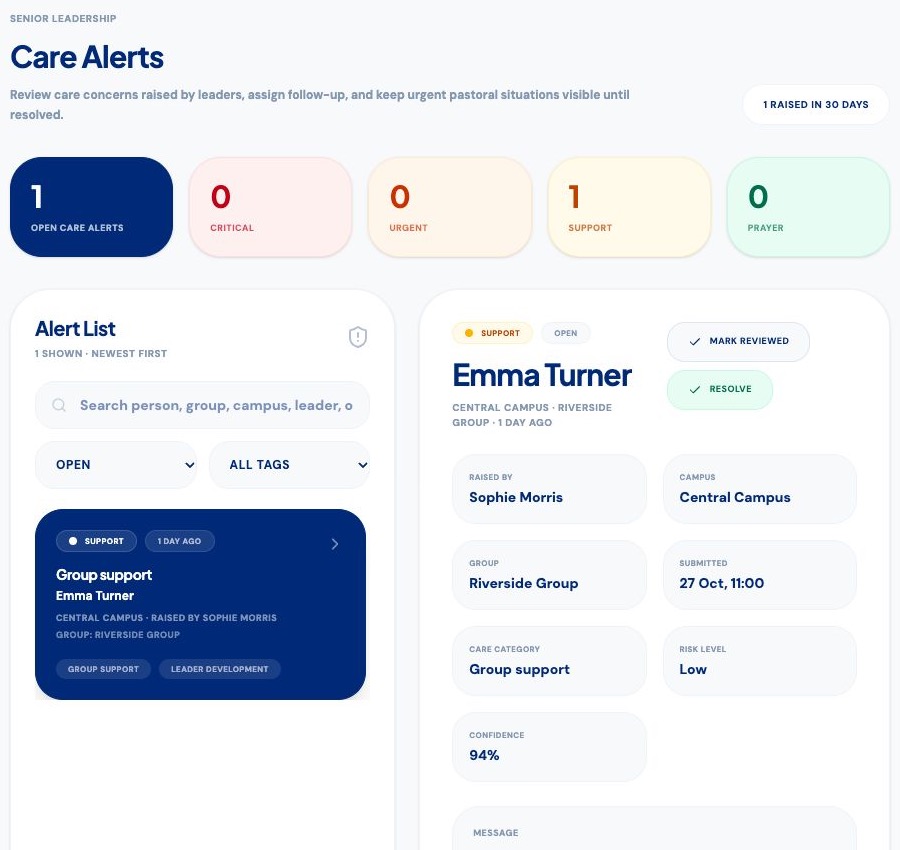
Task: Click the Group Riverside Group field
Action: coord(549,575)
